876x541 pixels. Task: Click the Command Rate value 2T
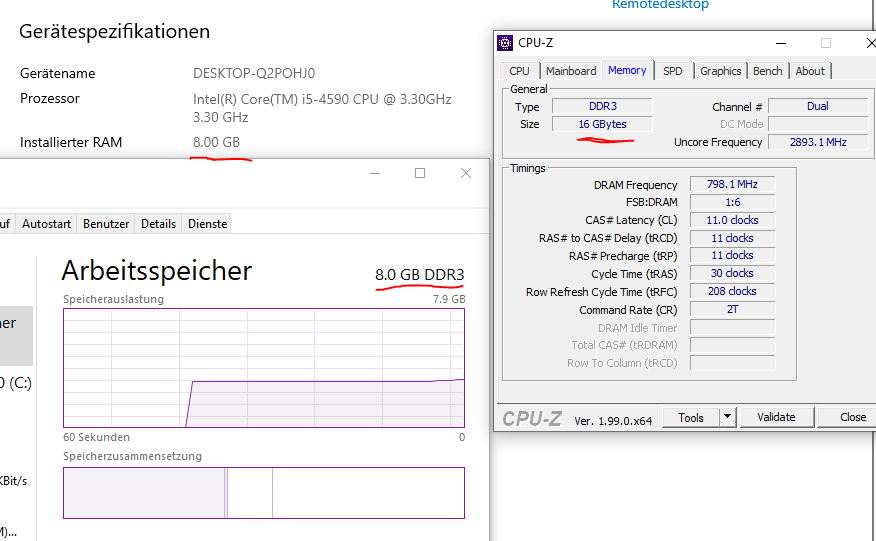tap(732, 309)
